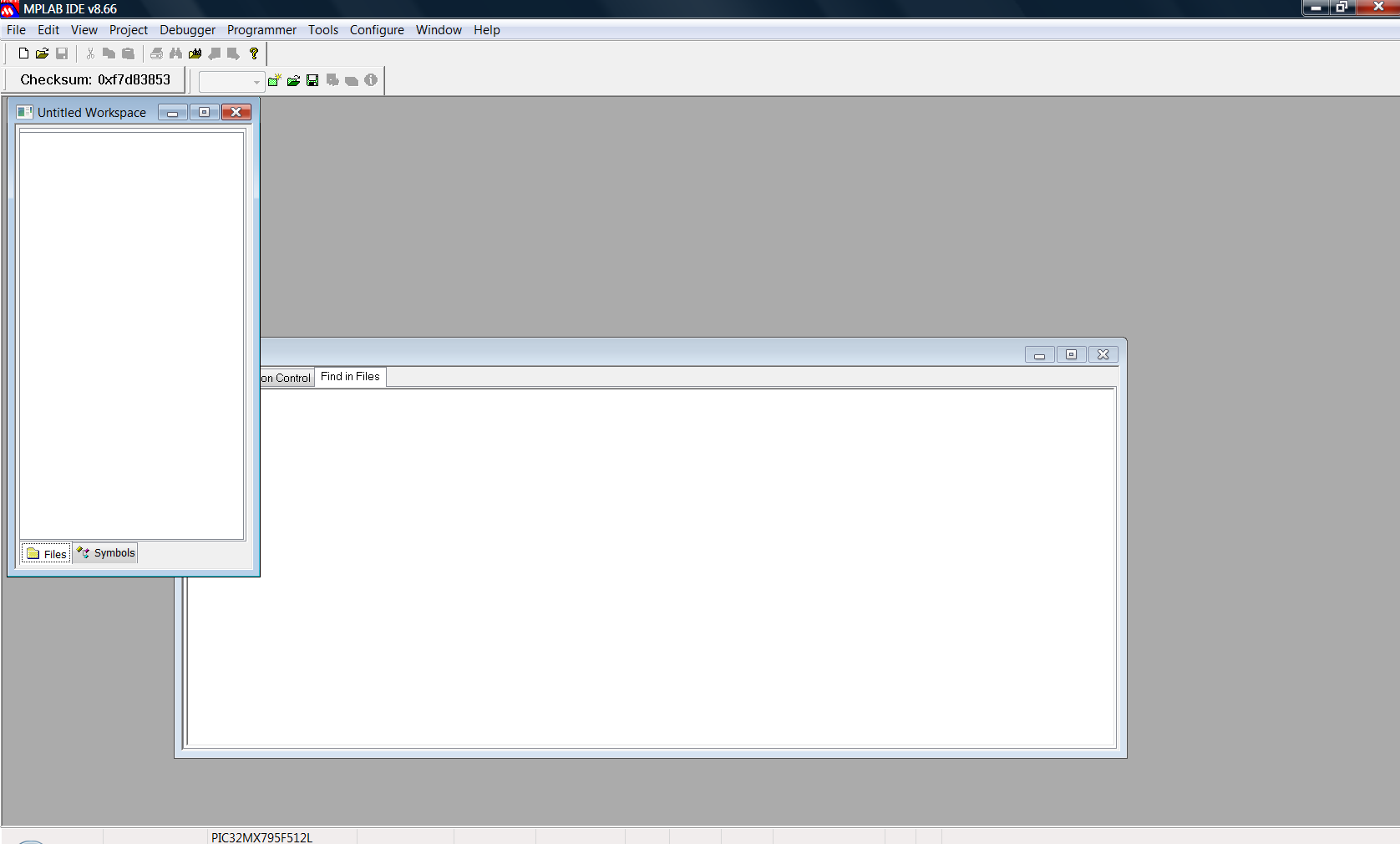Click the Untitled Workspace window icon
This screenshot has height=844, width=1400.
25,112
